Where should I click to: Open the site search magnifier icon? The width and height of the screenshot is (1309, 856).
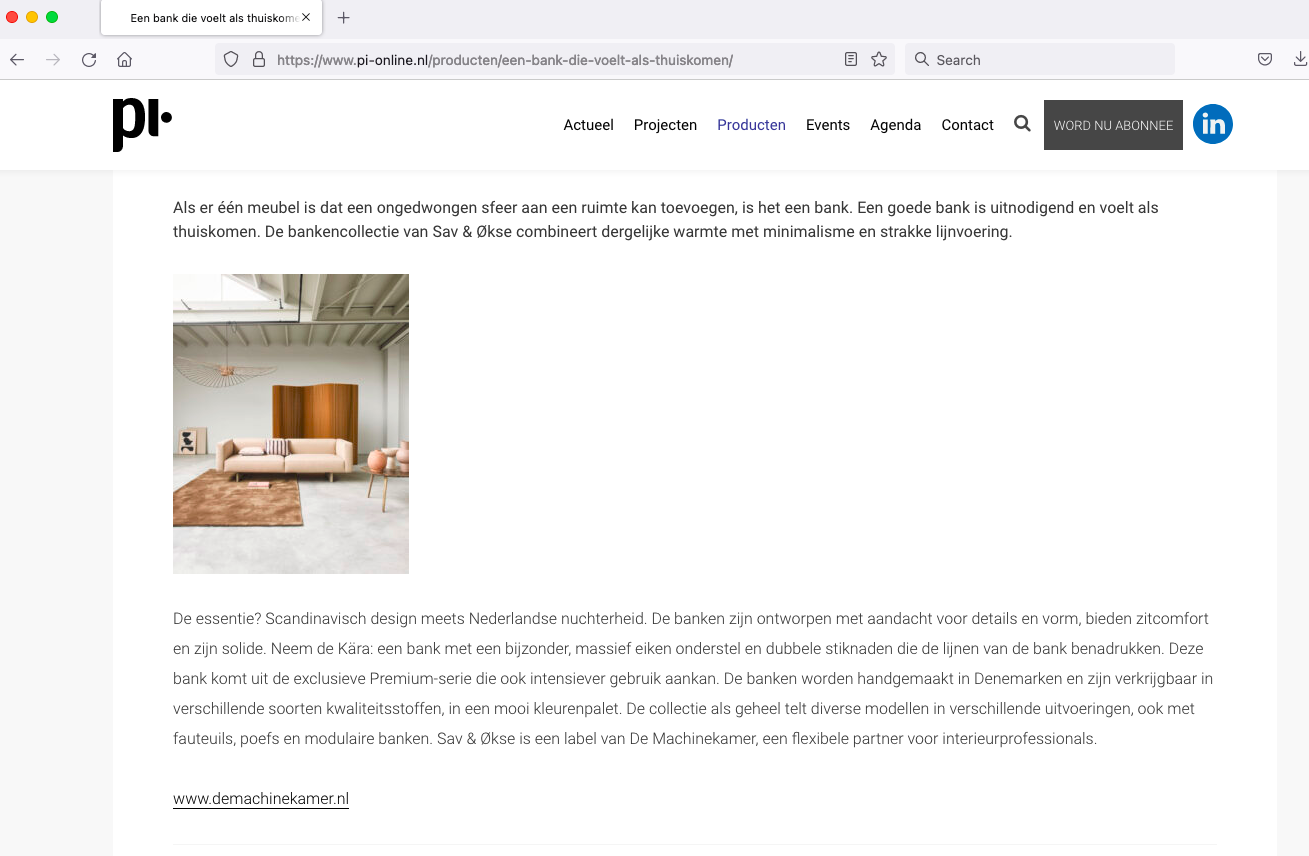click(1022, 124)
